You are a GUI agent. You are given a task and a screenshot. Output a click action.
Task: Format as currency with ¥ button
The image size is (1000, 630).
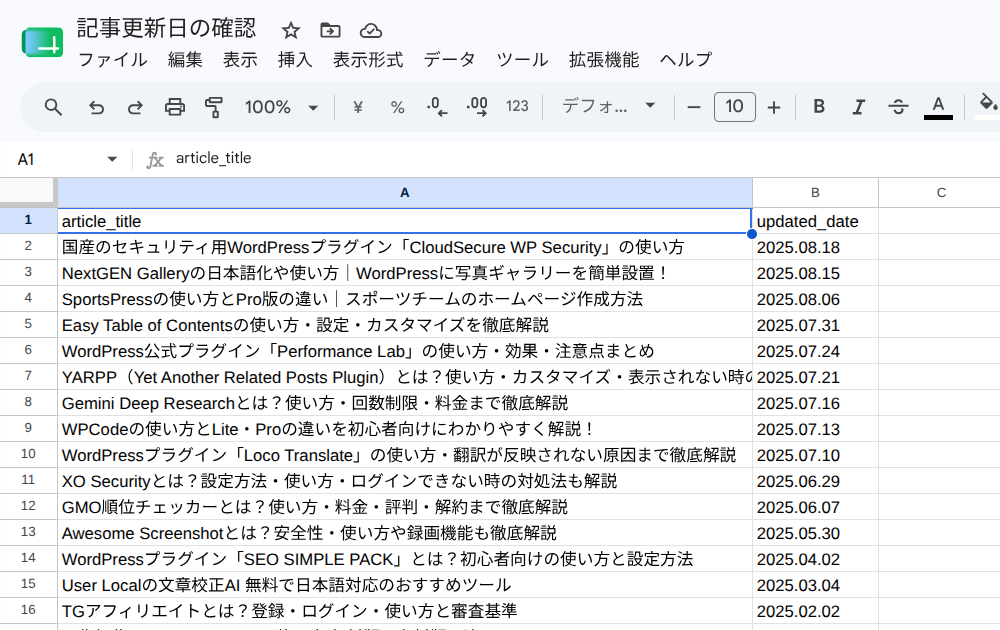(358, 107)
